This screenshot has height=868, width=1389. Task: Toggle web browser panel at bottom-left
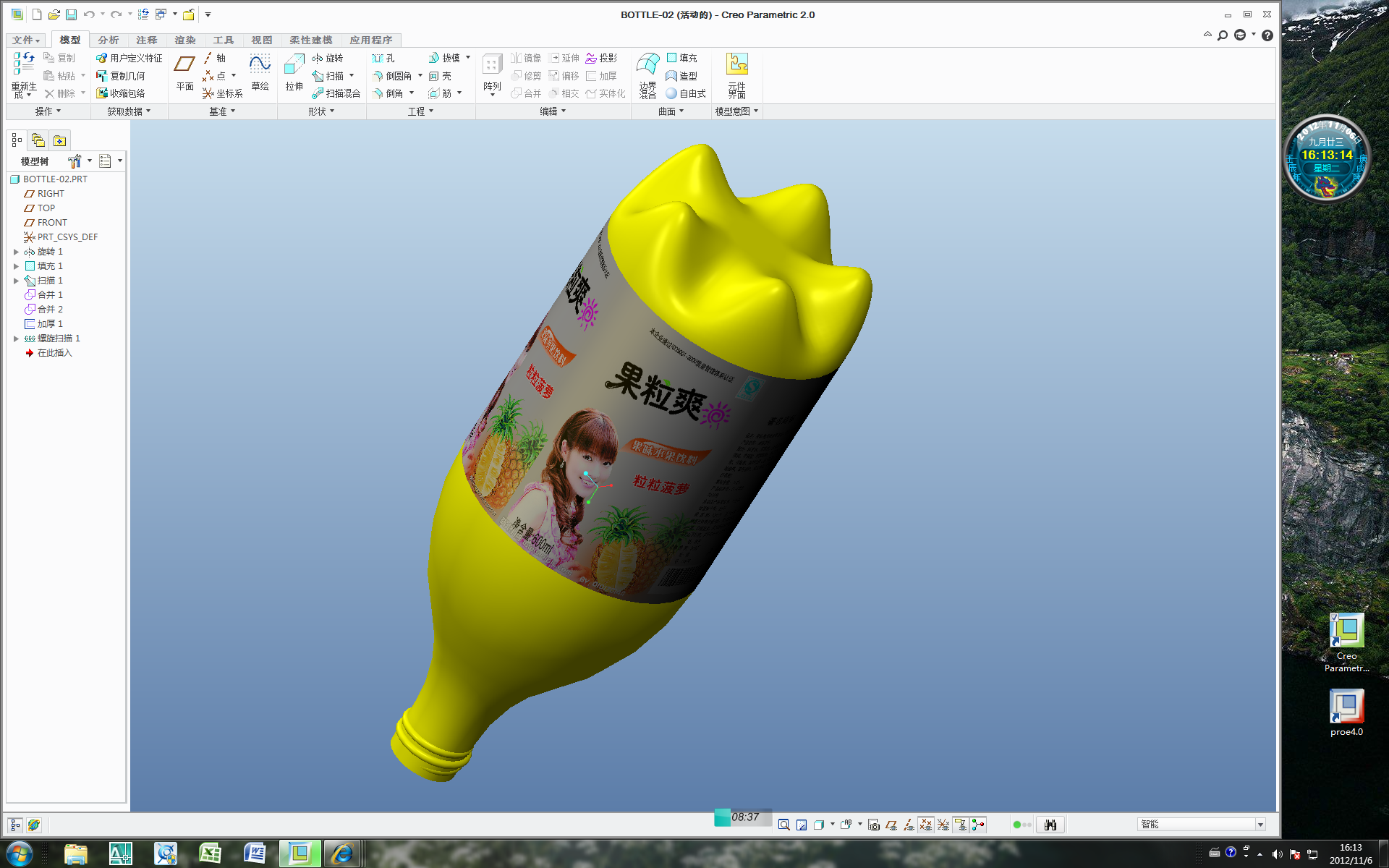click(x=34, y=825)
